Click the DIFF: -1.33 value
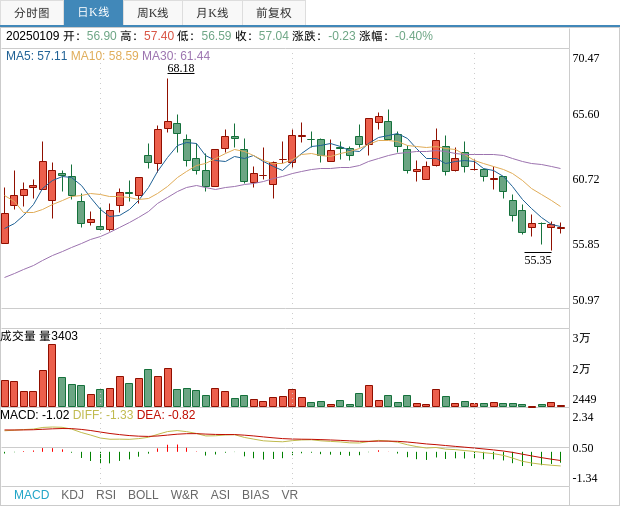Image resolution: width=620 pixels, height=506 pixels. (103, 415)
